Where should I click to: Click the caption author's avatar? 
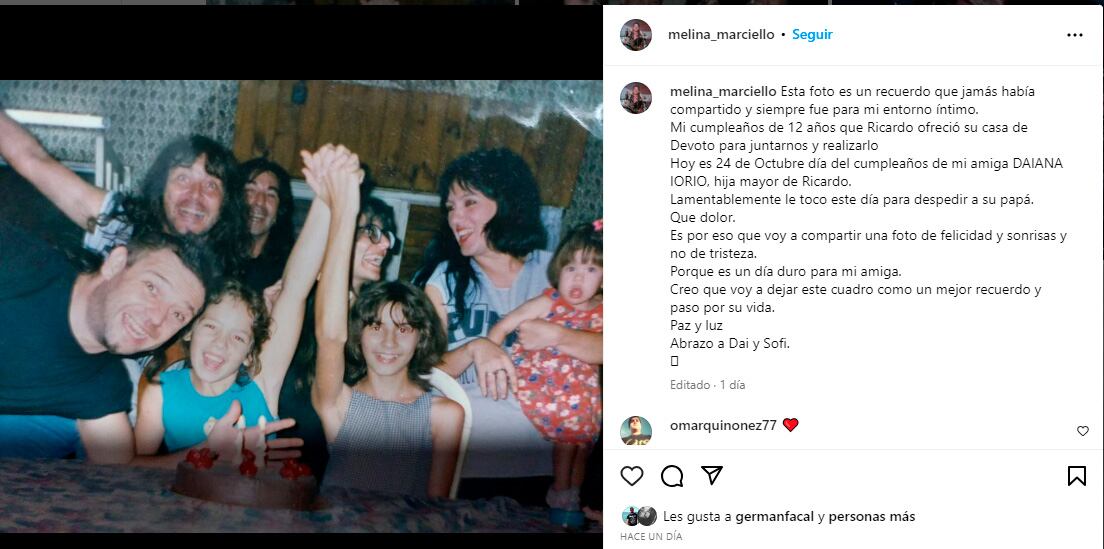pos(636,98)
